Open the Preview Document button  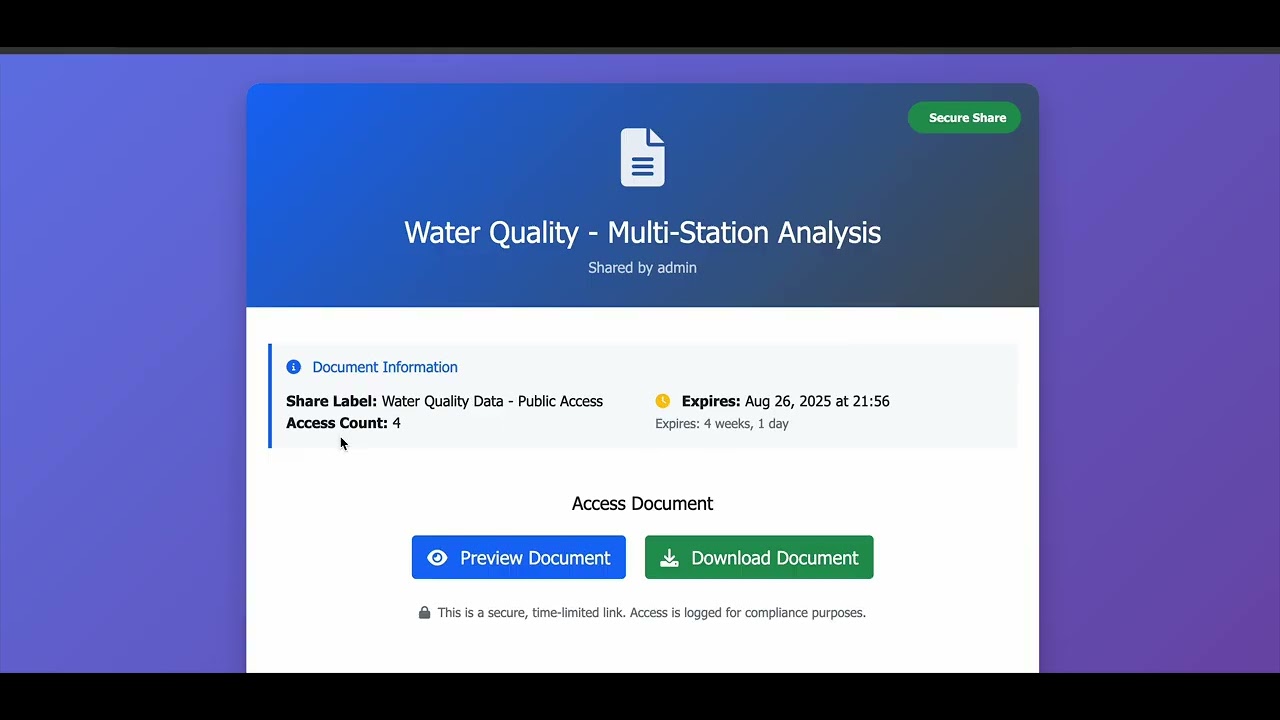(x=518, y=557)
